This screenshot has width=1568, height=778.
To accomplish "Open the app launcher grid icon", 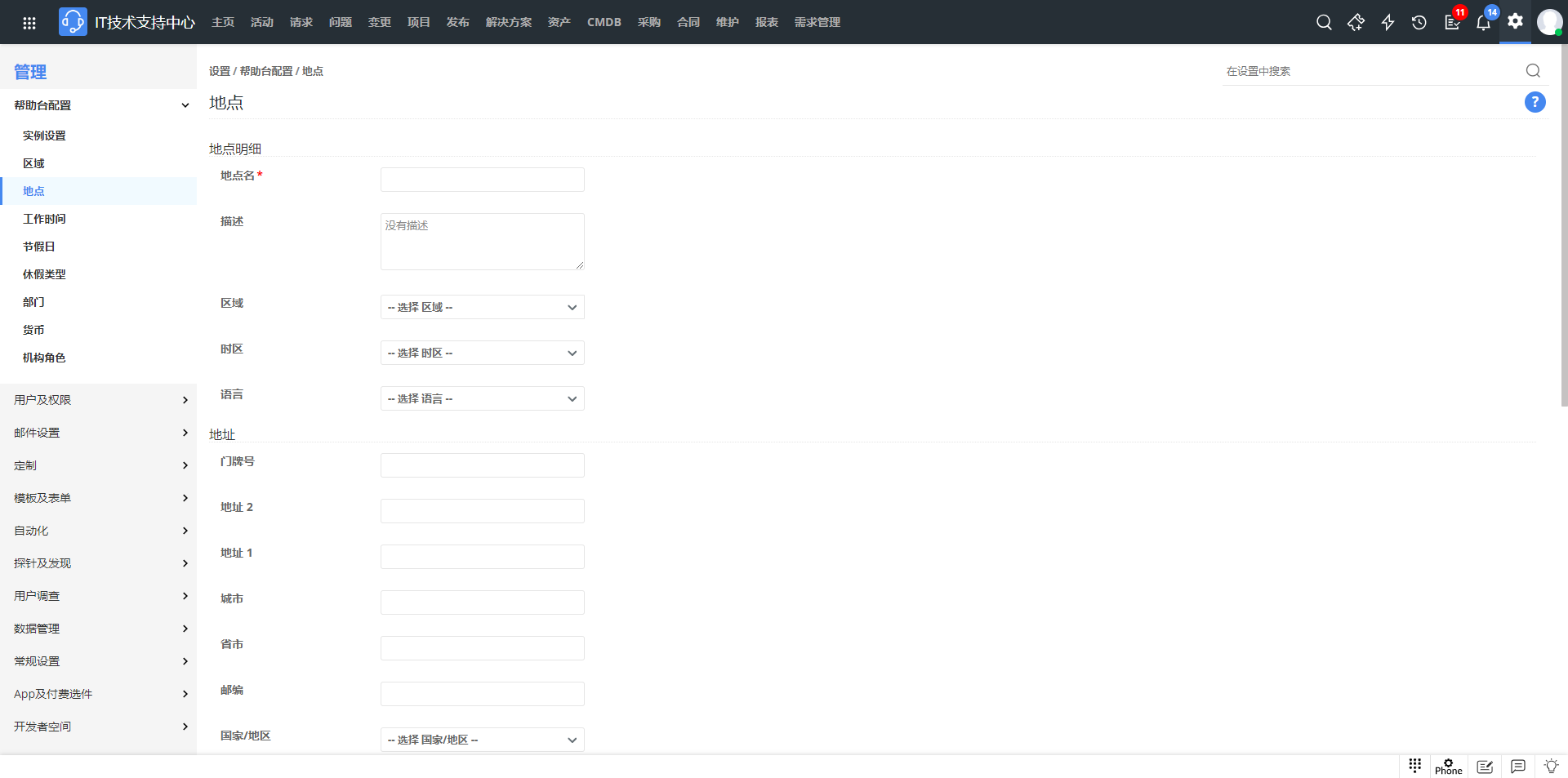I will pos(29,22).
